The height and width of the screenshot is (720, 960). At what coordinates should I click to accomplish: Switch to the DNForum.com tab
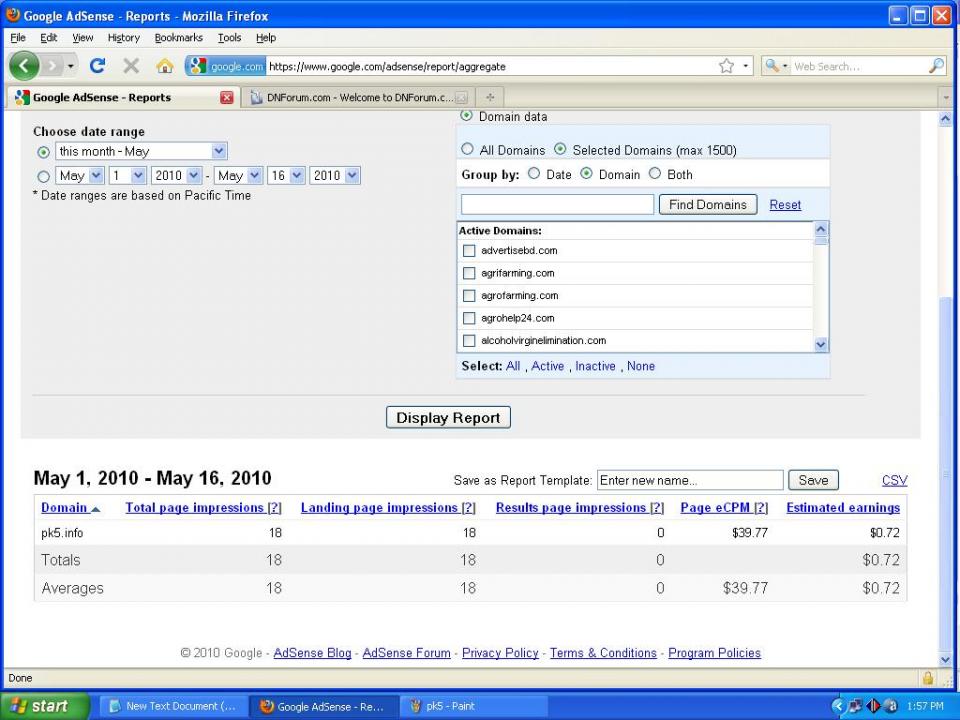pyautogui.click(x=359, y=97)
